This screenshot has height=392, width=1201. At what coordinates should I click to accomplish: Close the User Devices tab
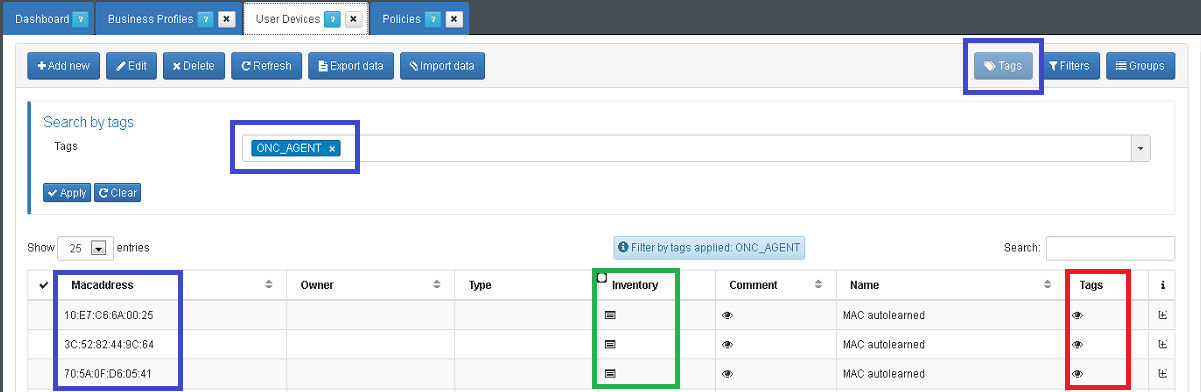[x=353, y=19]
